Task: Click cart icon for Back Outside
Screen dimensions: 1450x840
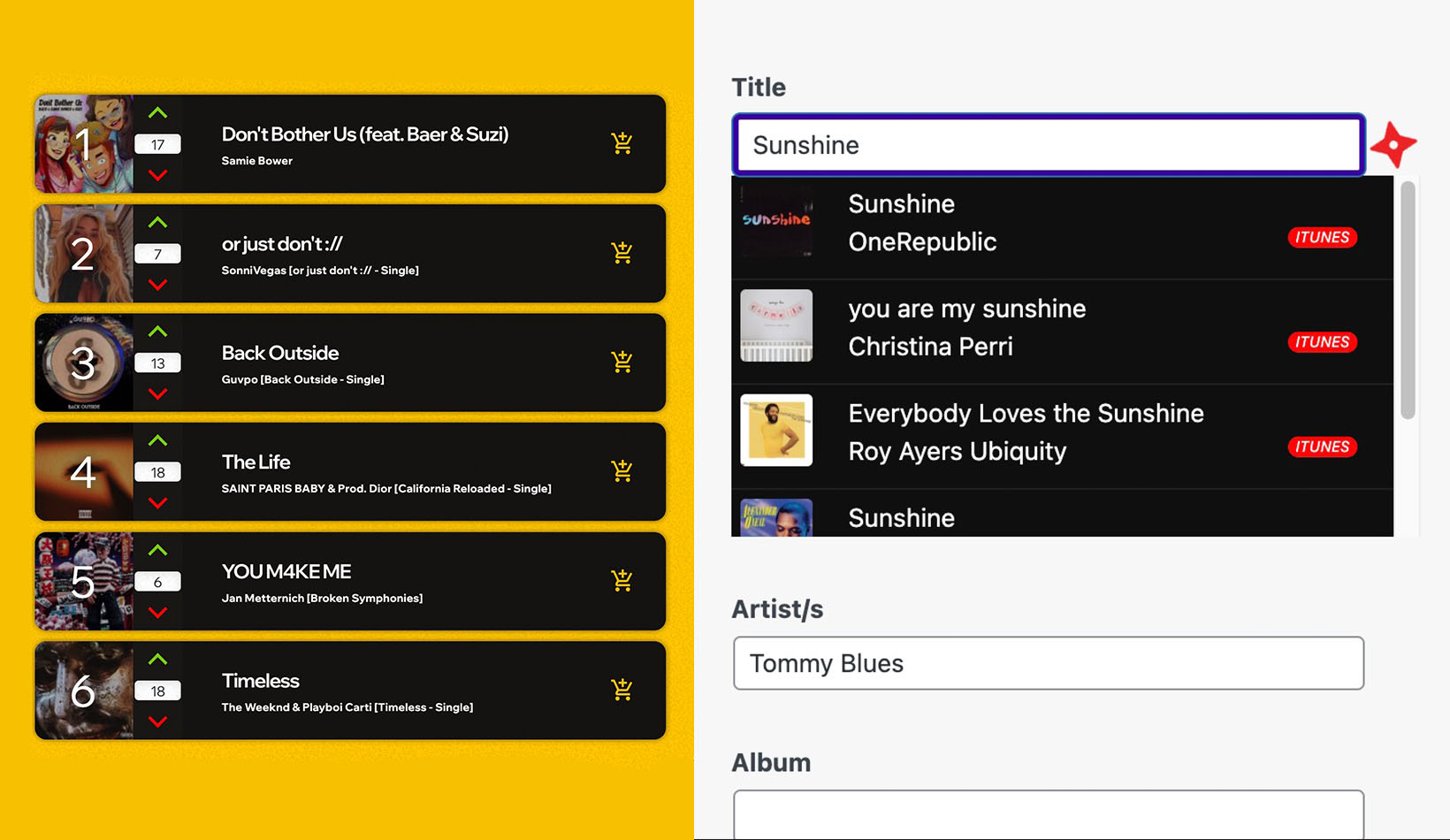Action: [622, 362]
